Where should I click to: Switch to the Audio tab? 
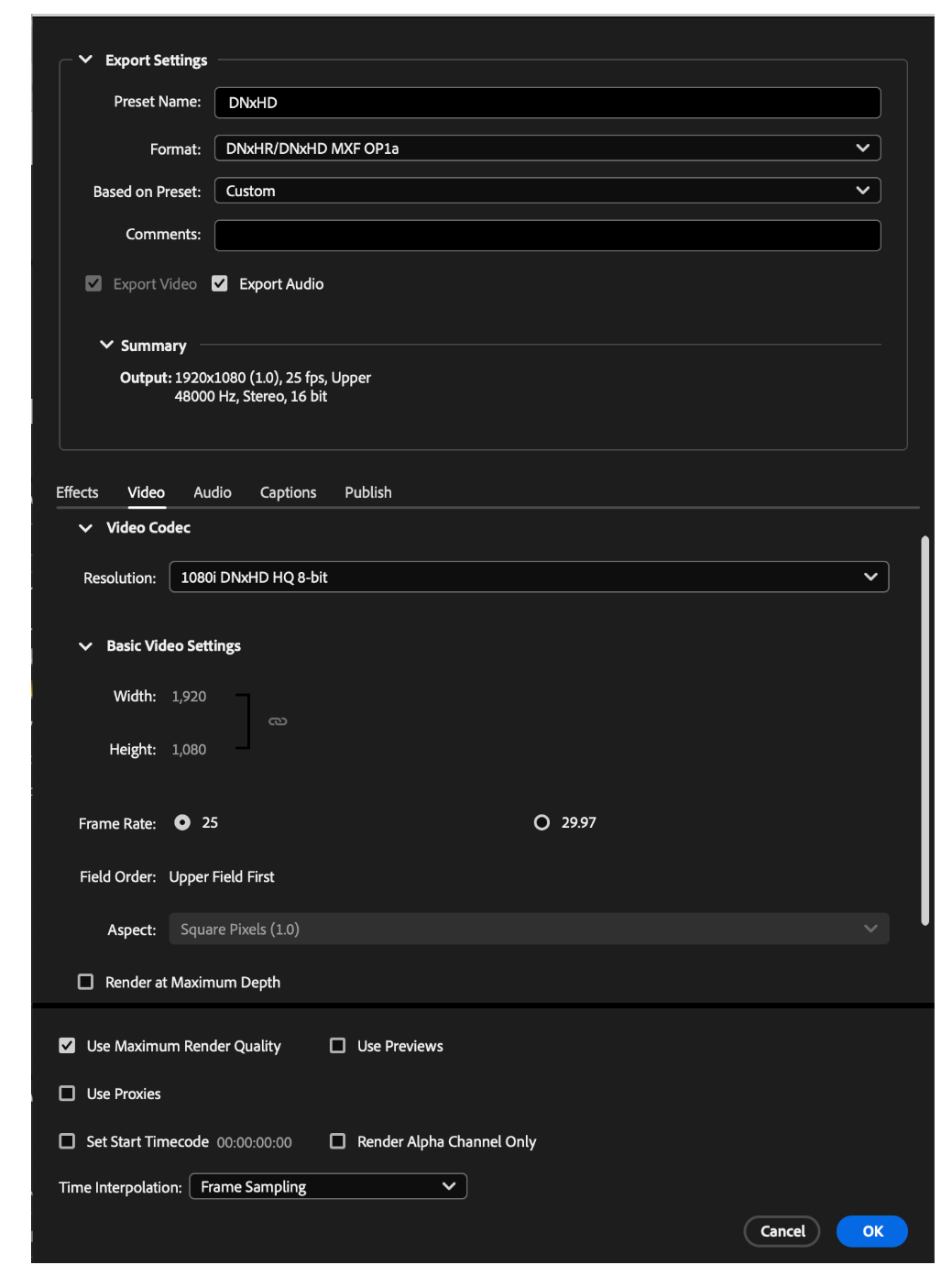(213, 492)
